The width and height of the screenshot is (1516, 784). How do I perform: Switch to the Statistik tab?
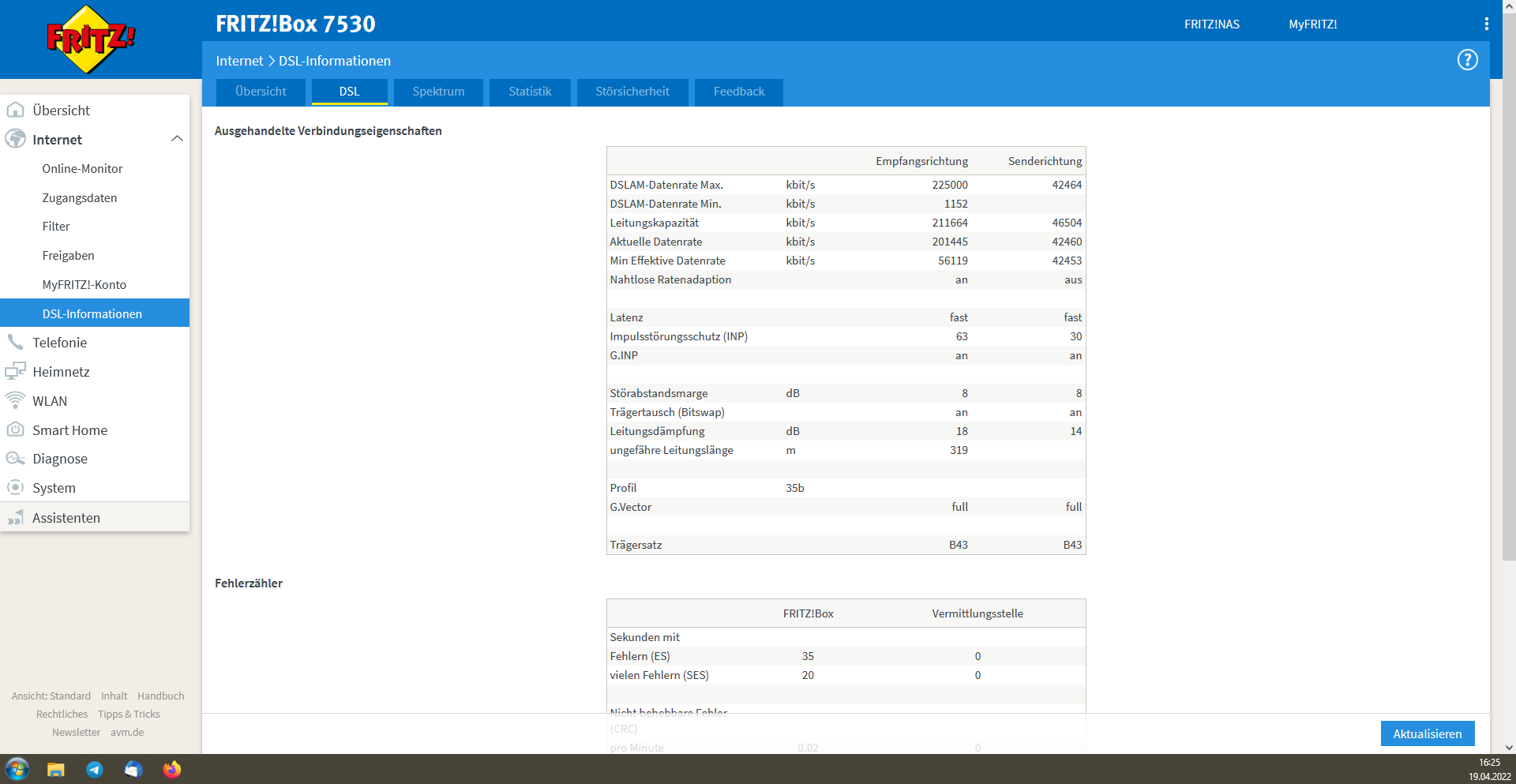530,92
